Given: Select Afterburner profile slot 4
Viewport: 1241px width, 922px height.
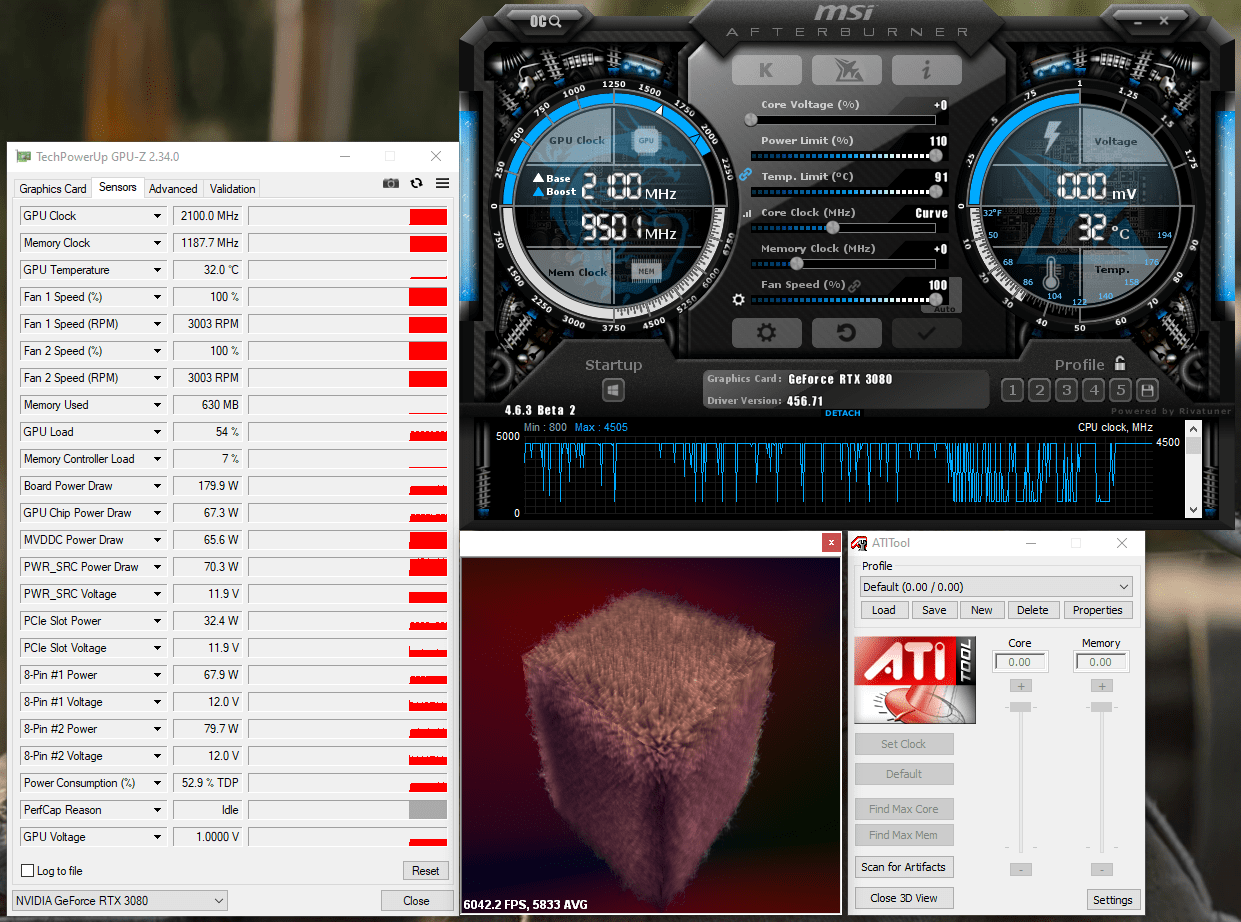Looking at the screenshot, I should pos(1094,391).
